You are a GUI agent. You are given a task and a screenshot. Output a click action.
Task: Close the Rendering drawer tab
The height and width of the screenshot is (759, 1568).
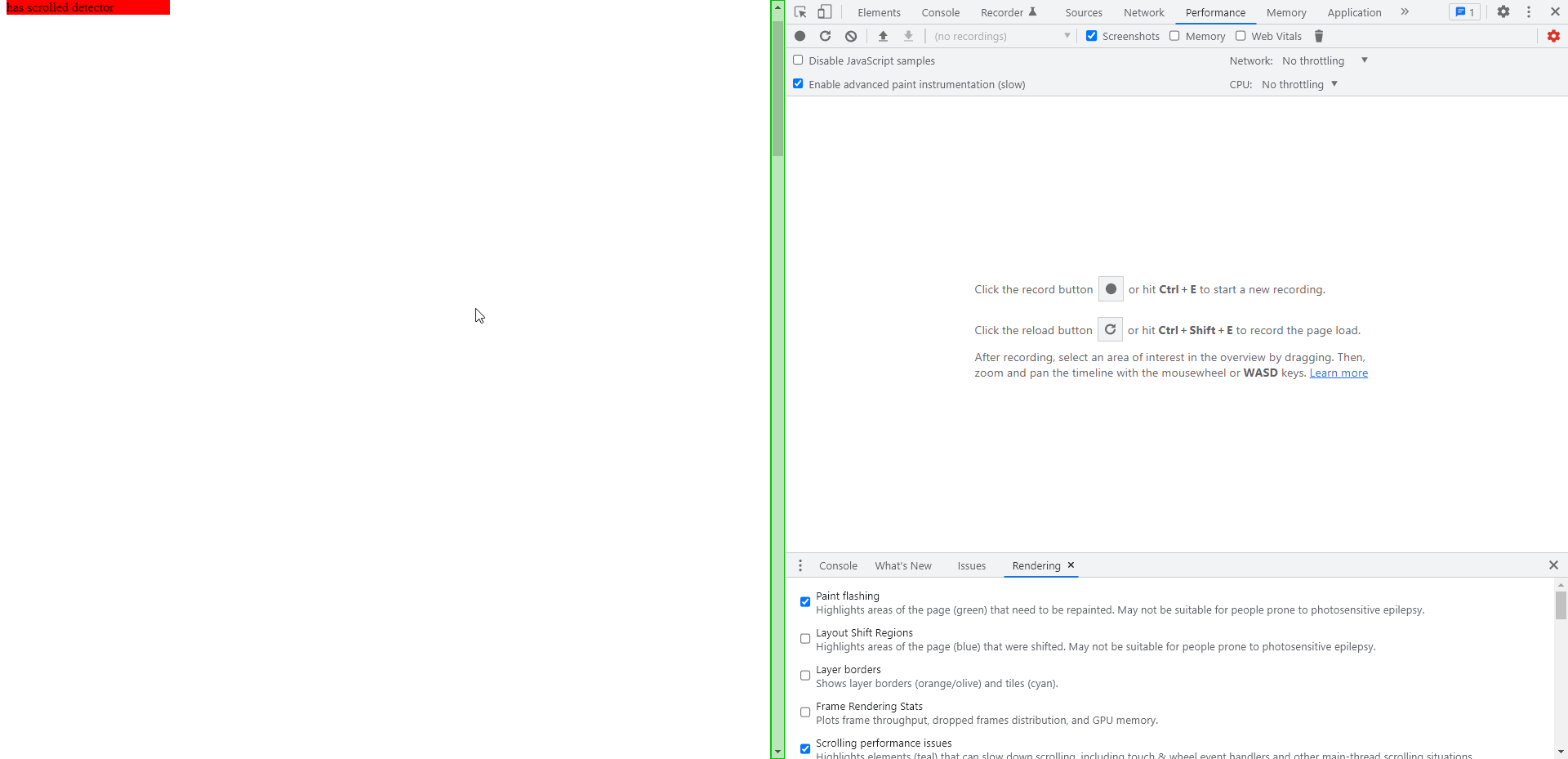(1071, 565)
